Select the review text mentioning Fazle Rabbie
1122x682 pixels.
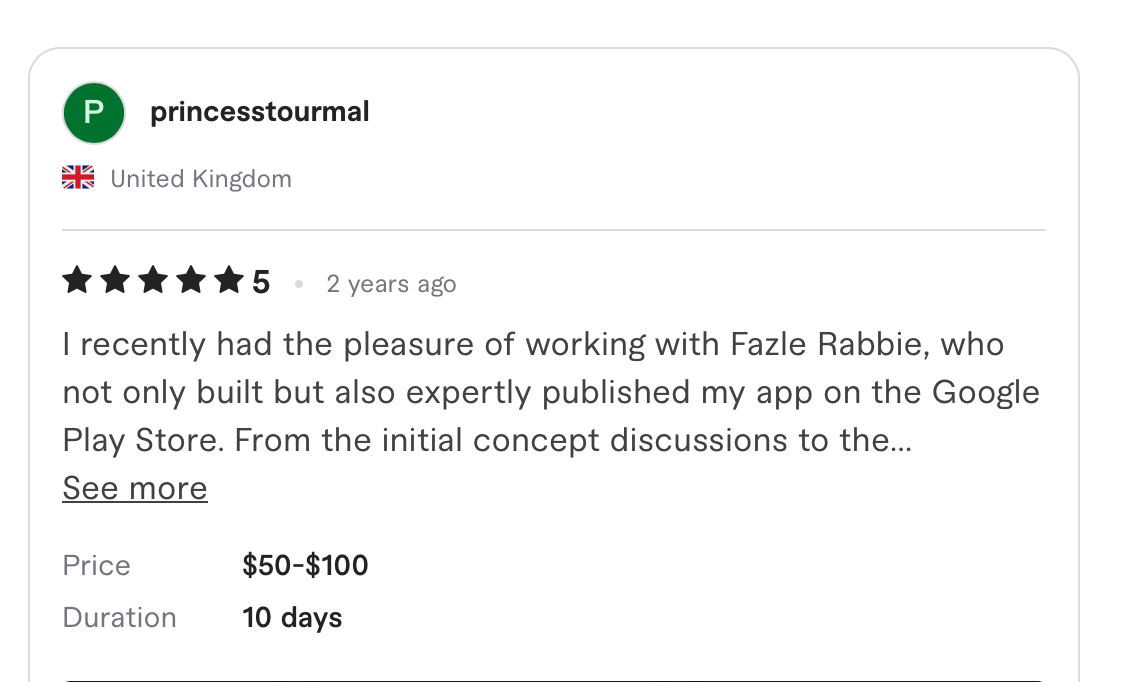click(x=550, y=391)
